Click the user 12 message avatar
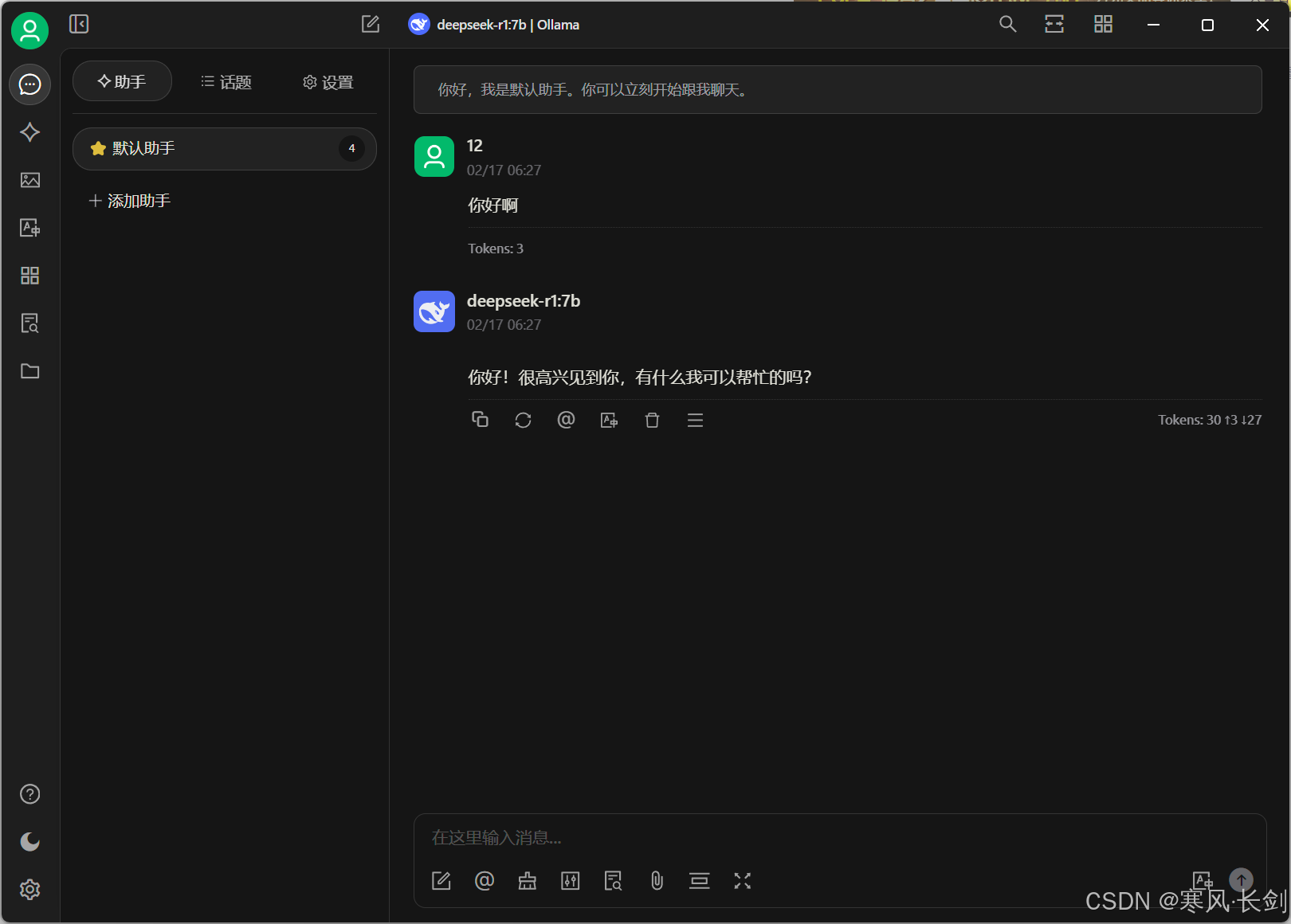1291x924 pixels. point(434,156)
